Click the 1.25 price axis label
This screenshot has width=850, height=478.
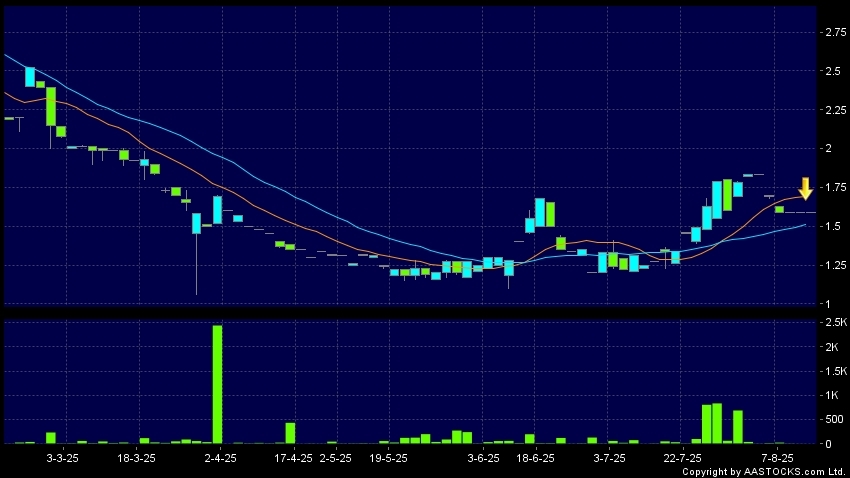click(x=835, y=265)
